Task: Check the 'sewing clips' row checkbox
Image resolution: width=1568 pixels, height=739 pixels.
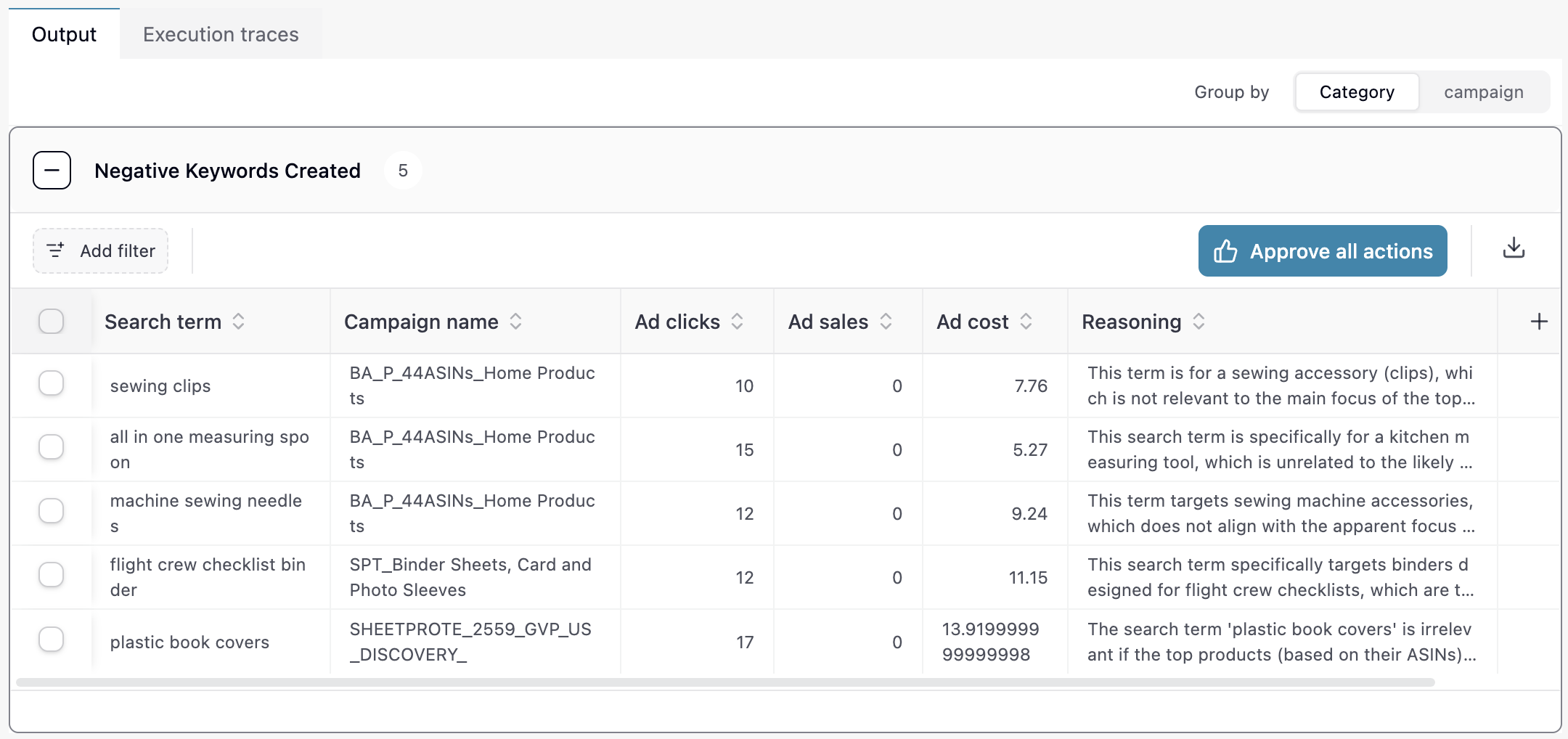Action: click(x=52, y=383)
